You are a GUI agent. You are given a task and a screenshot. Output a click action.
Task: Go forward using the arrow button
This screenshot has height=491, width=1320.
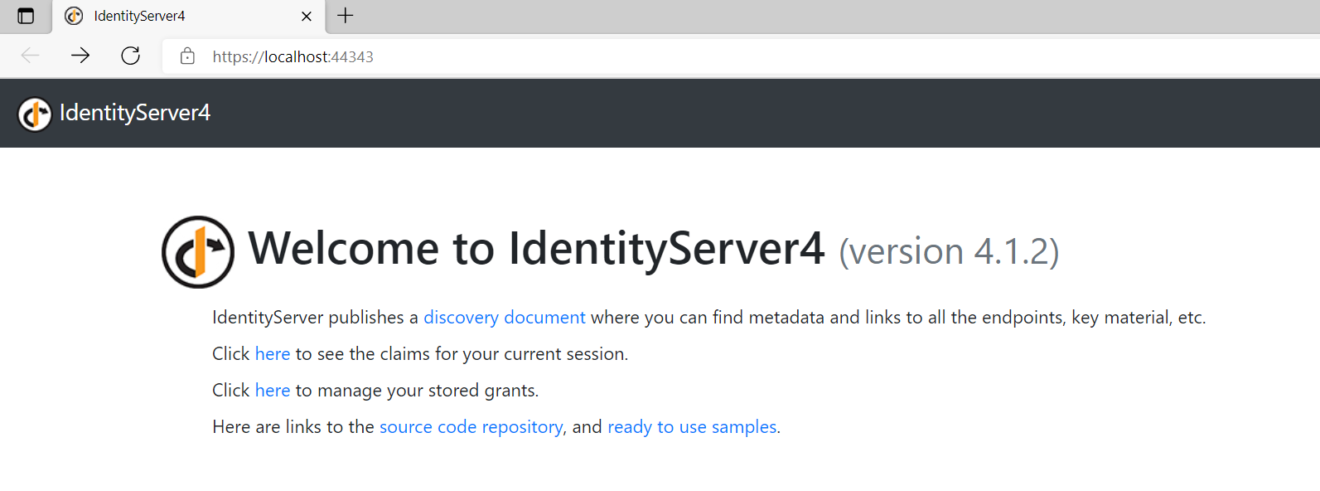tap(80, 56)
